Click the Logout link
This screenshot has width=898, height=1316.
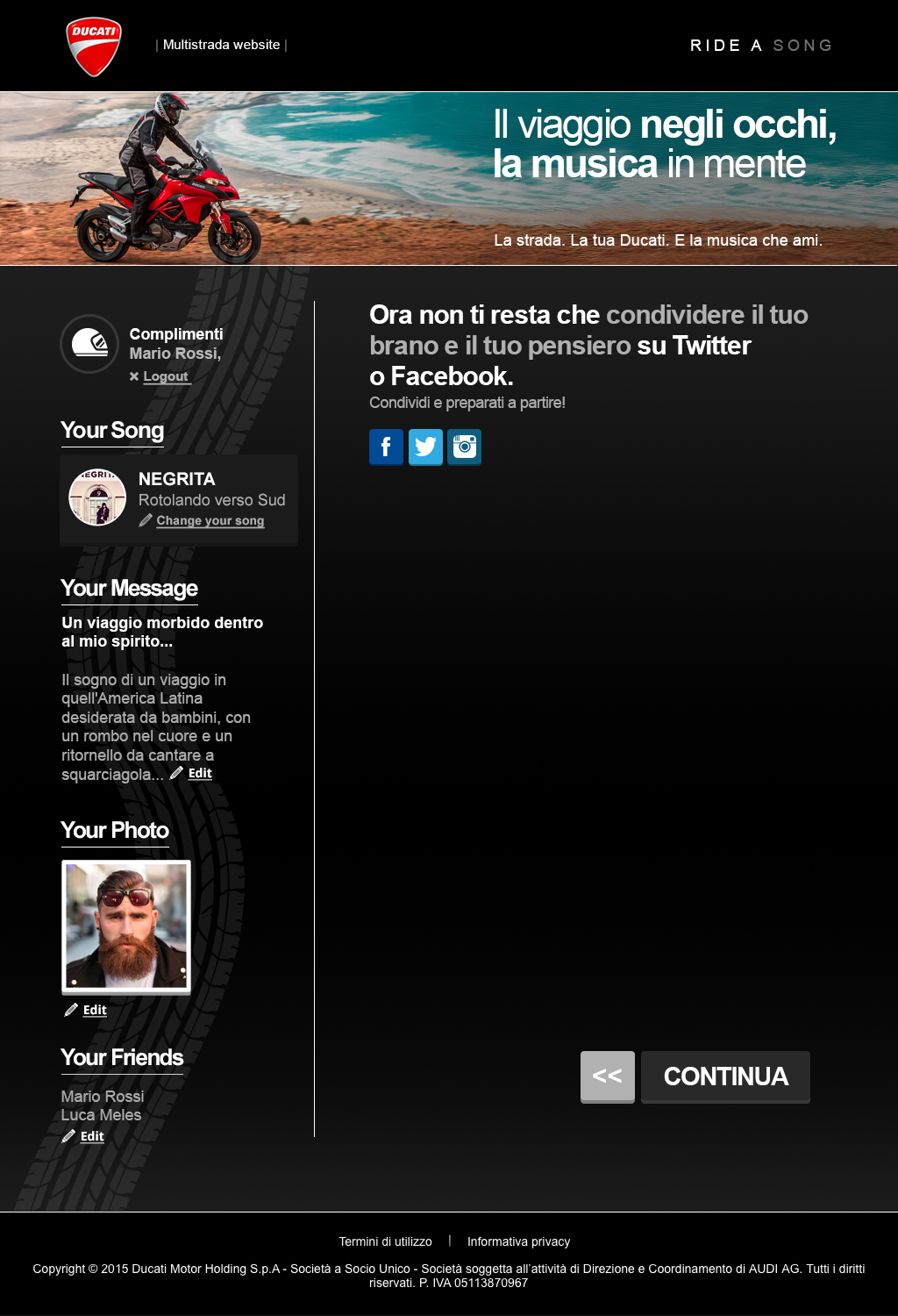tap(166, 376)
